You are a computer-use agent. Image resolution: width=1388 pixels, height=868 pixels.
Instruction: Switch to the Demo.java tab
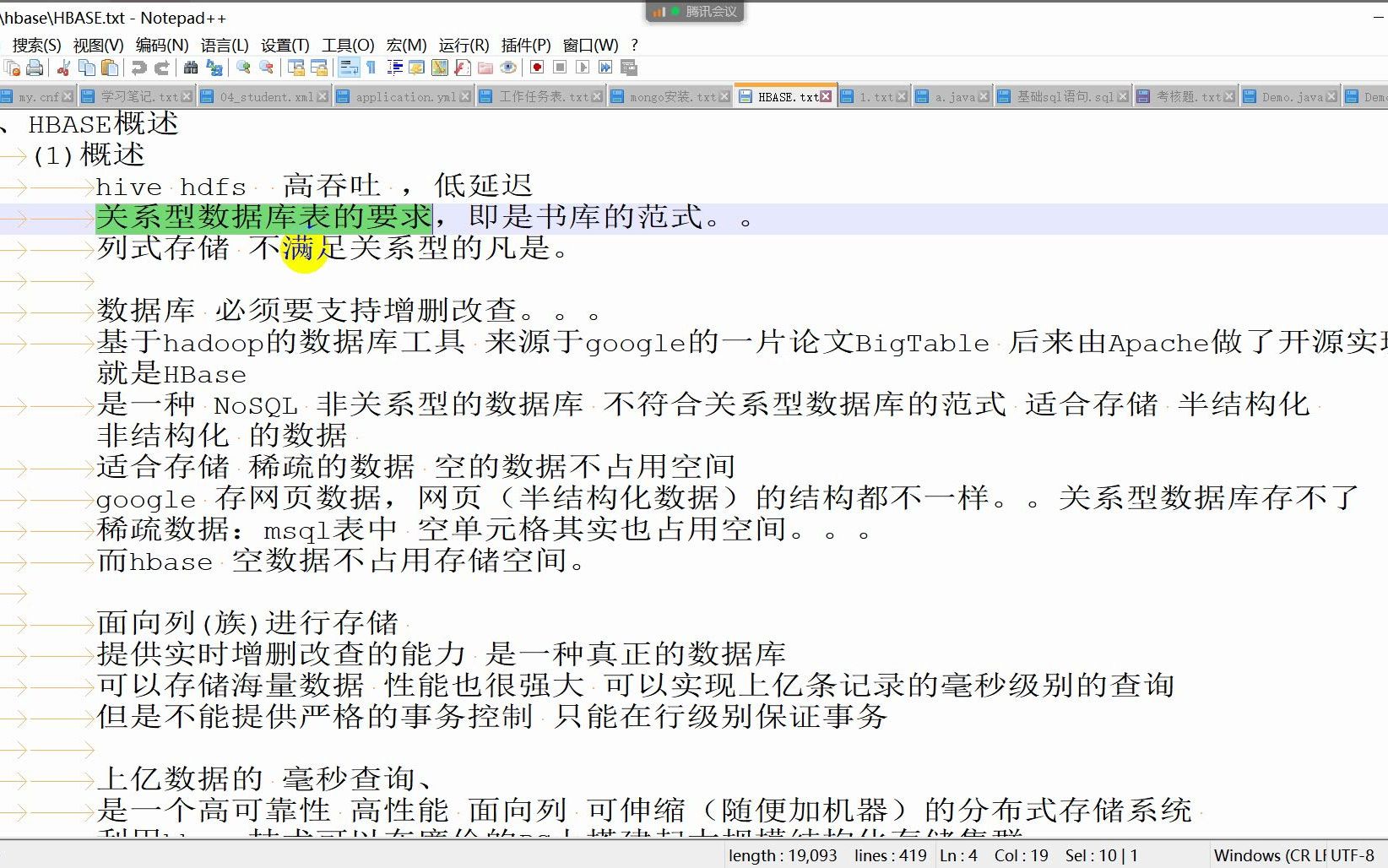pos(1292,97)
